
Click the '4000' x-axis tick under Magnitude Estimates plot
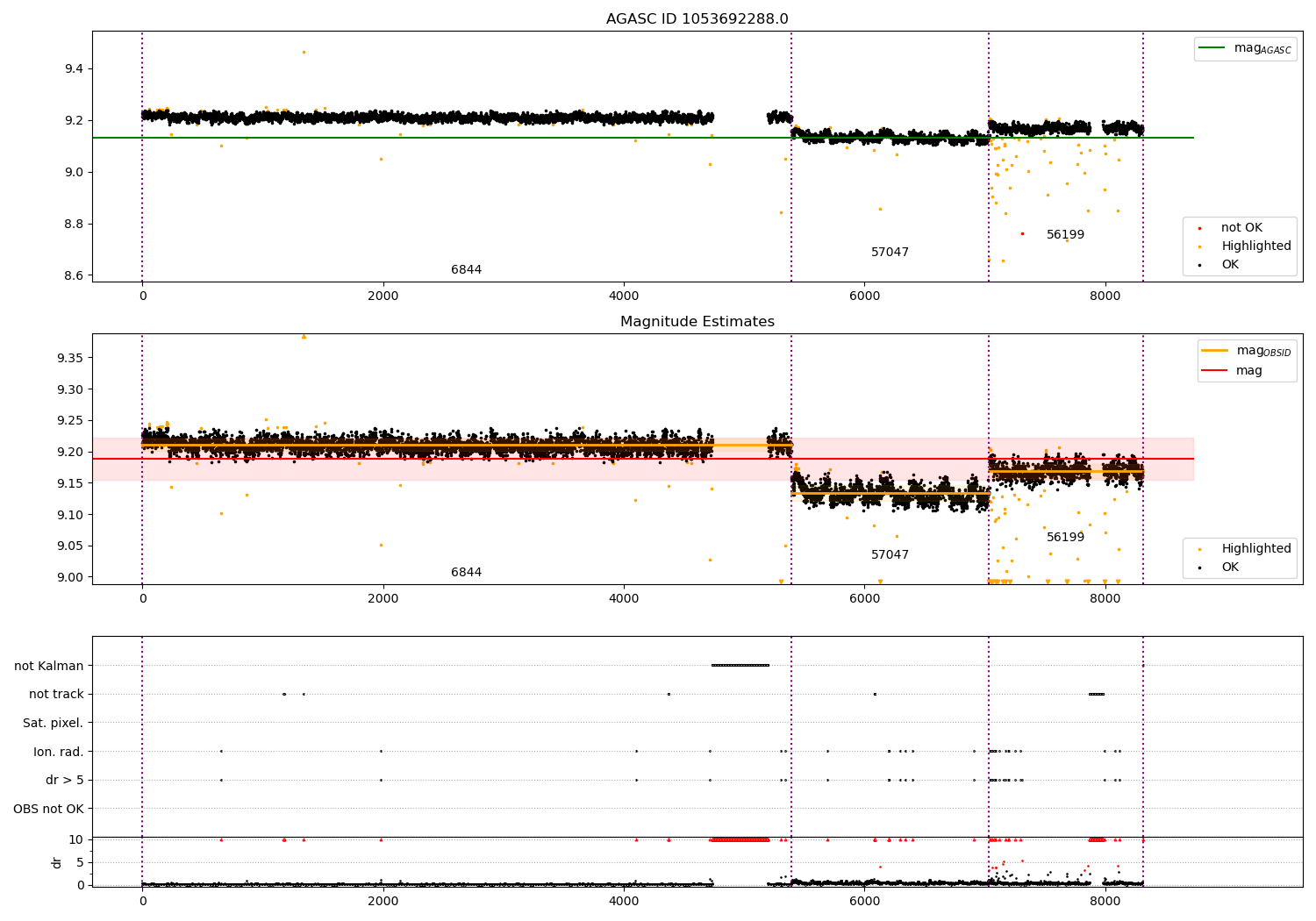(624, 599)
